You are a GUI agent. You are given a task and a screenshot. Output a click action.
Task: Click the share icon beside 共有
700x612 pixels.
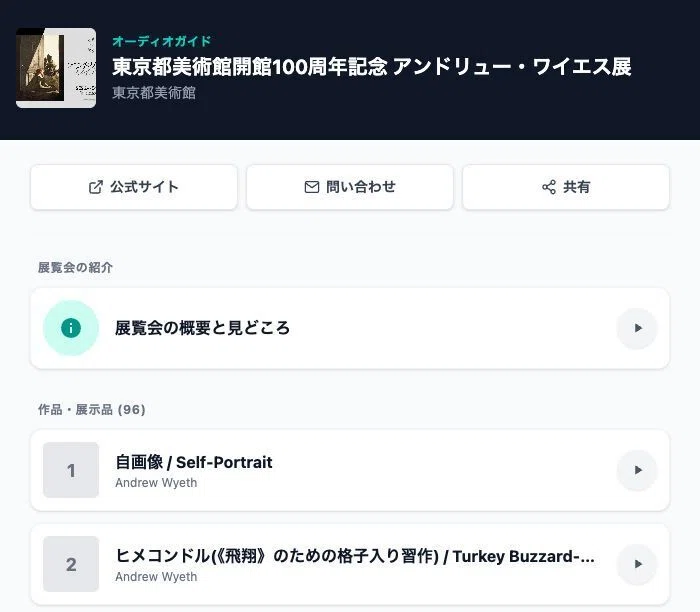pyautogui.click(x=549, y=187)
